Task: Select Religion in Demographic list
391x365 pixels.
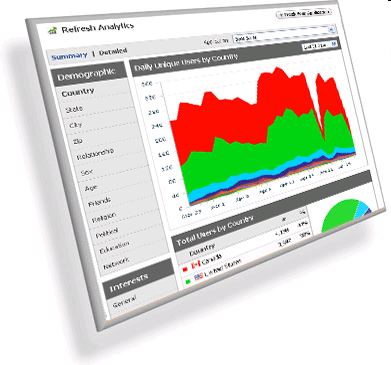Action: tap(104, 217)
